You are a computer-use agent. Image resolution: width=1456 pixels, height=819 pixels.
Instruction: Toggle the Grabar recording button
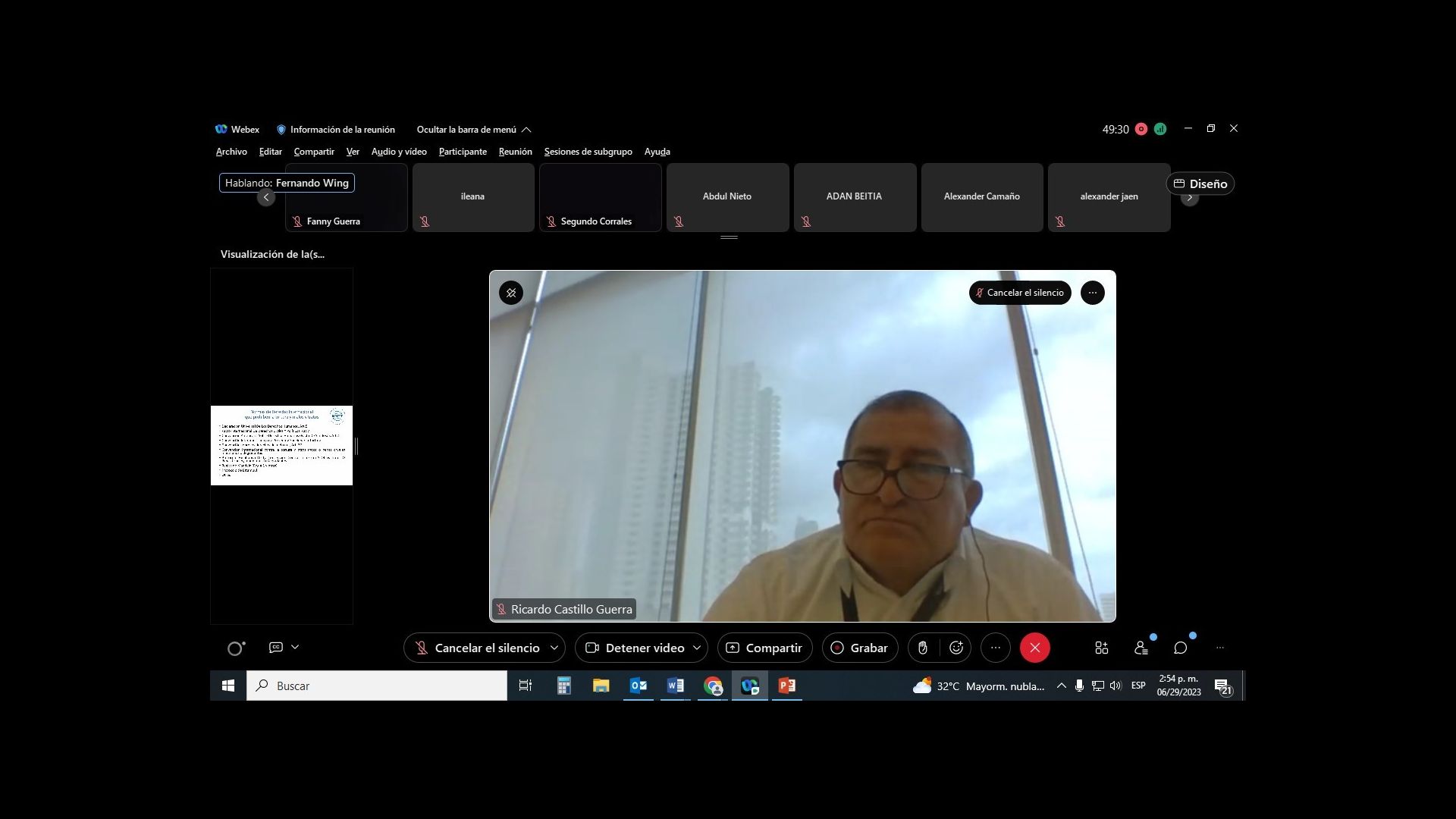(x=860, y=648)
